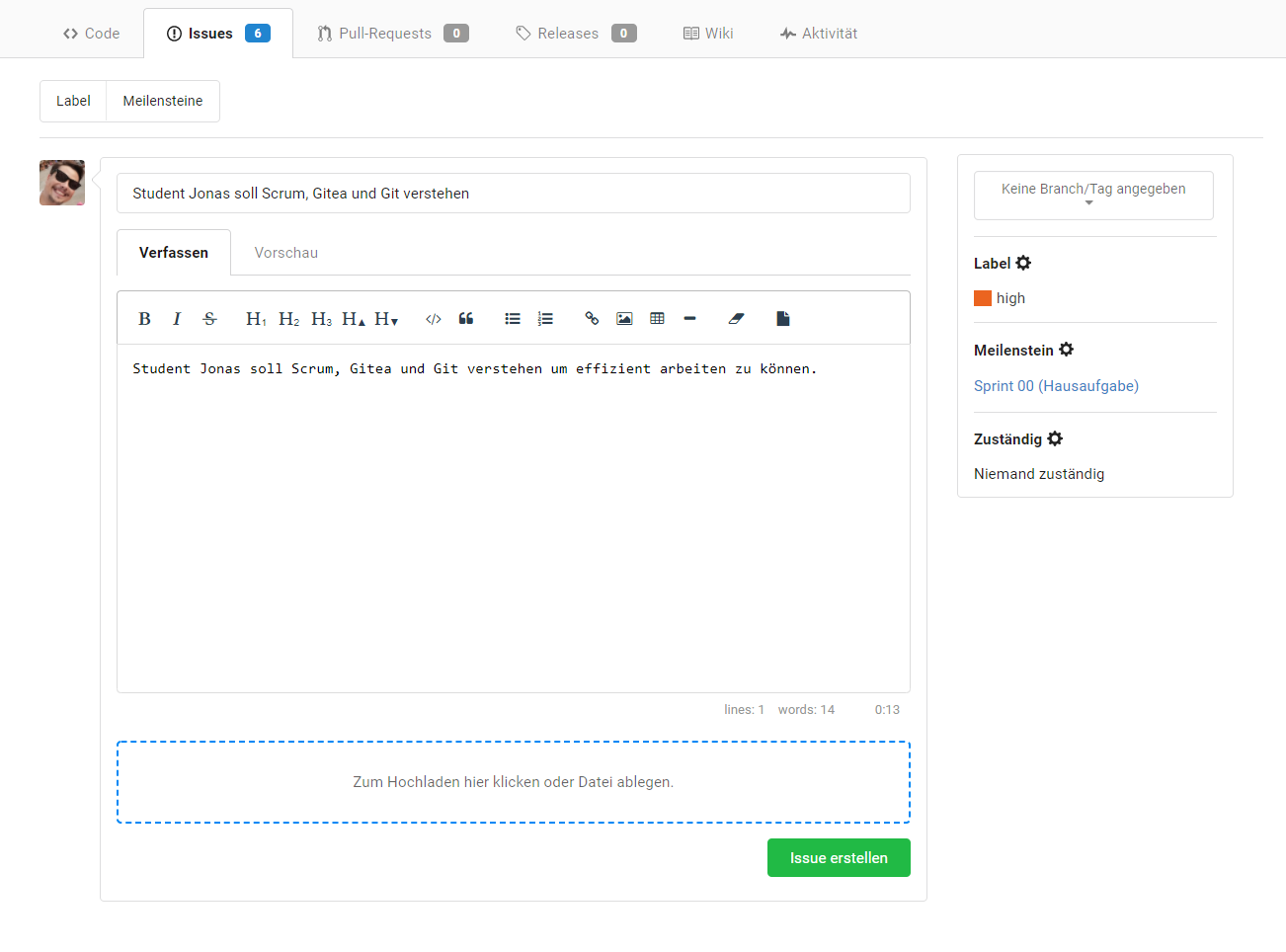Apply strikethrough formatting in editor
Screen dimensions: 1286x952
pyautogui.click(x=209, y=319)
